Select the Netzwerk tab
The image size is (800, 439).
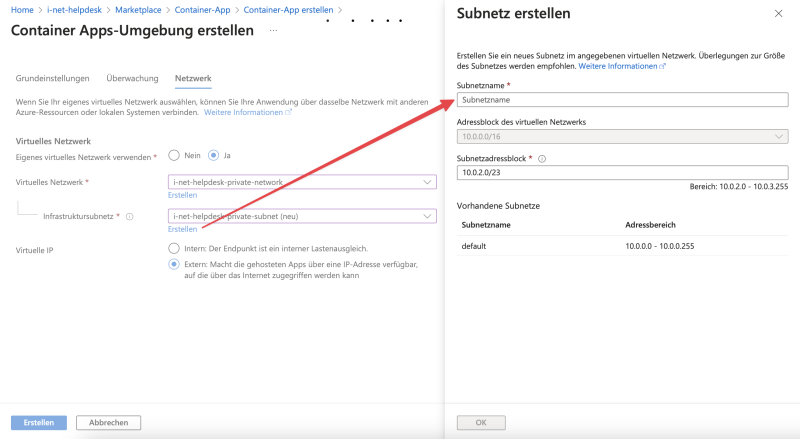[x=193, y=78]
